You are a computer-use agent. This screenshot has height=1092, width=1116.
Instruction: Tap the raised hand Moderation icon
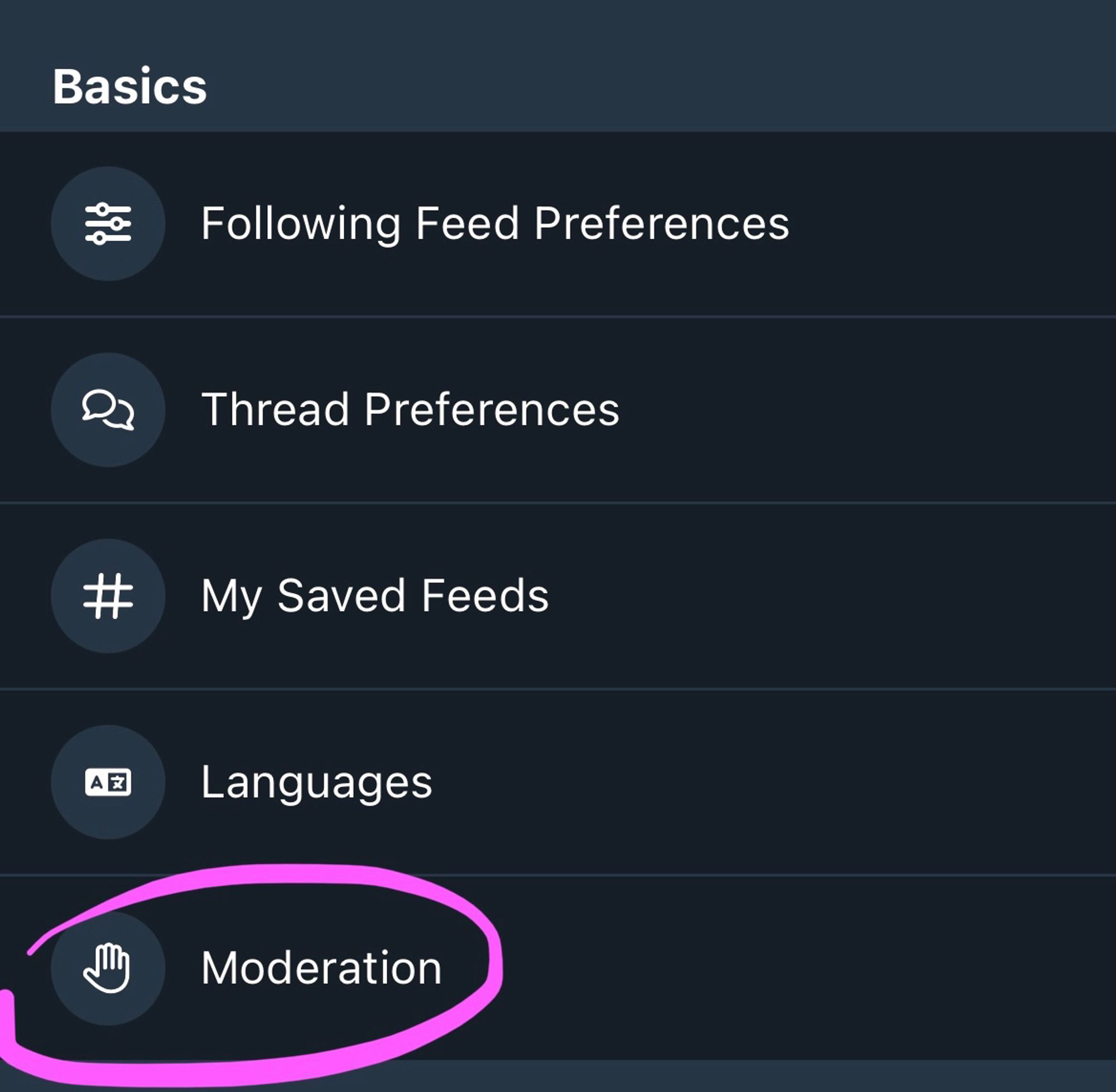108,968
